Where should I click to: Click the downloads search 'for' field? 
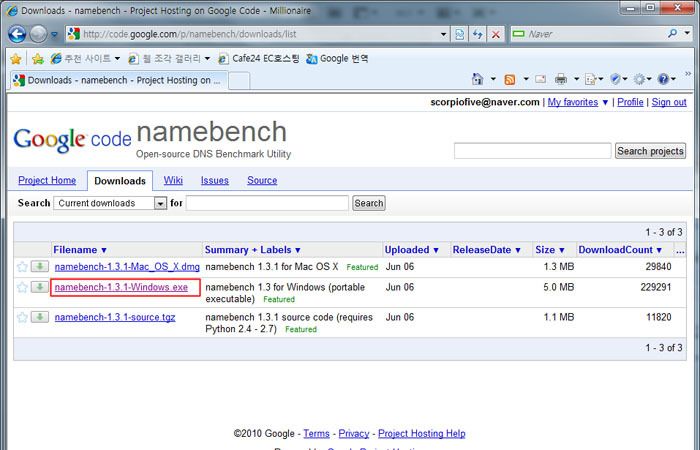point(267,203)
